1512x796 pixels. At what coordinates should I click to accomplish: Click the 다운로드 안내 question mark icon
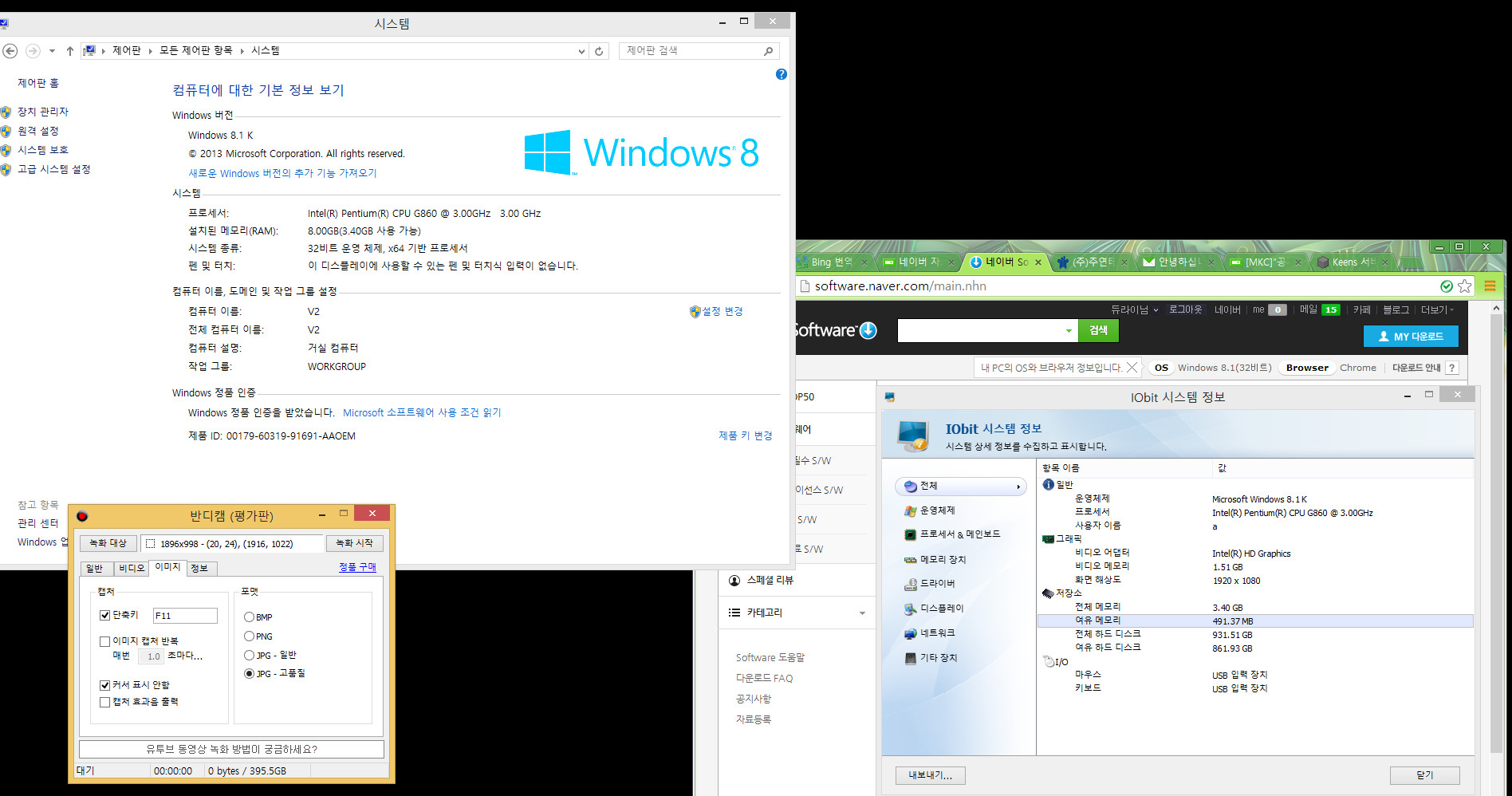coord(1452,368)
